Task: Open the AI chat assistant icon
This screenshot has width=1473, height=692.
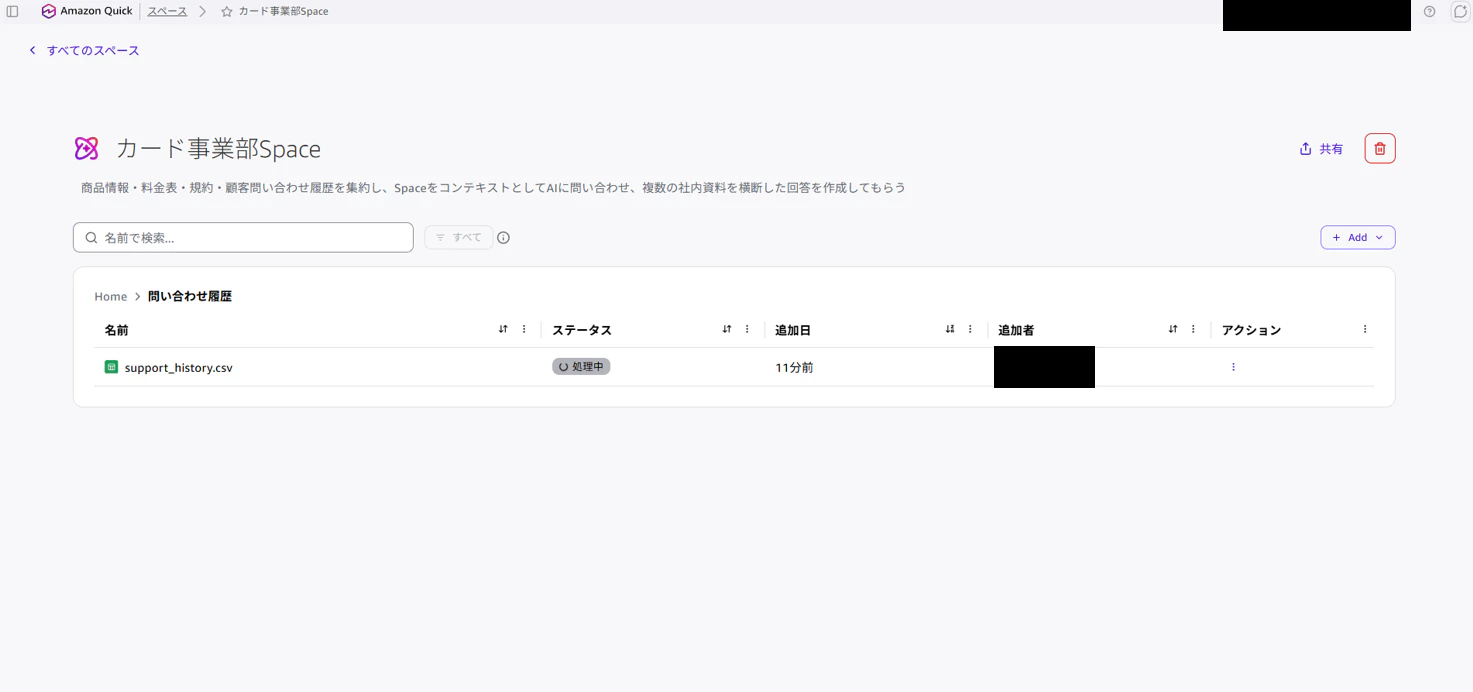Action: pyautogui.click(x=1460, y=11)
